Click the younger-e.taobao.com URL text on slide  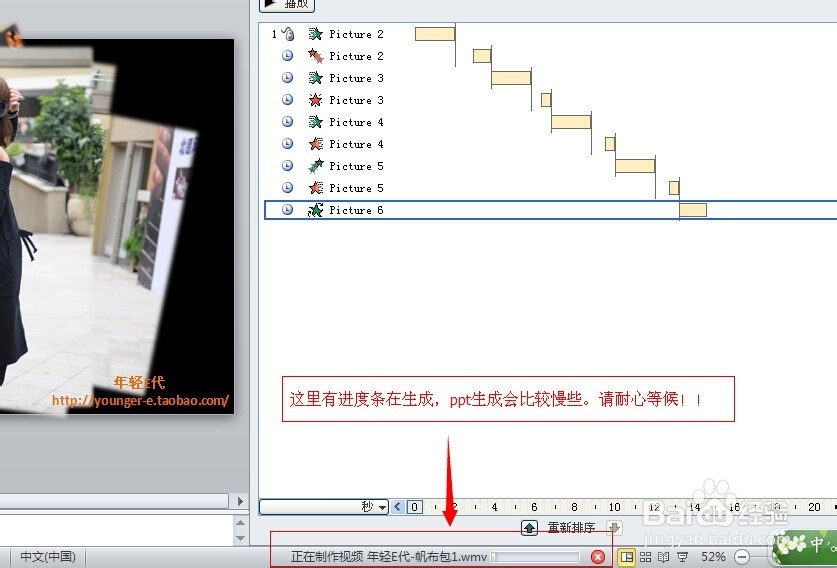tap(140, 400)
